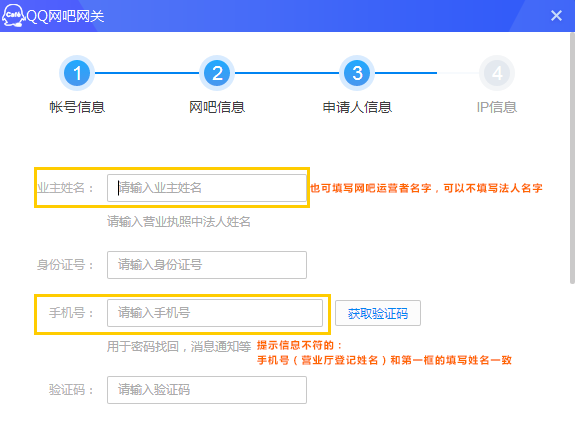Screen dimensions: 575x421
Task: Select step 1 circle icon
Action: tap(77, 73)
